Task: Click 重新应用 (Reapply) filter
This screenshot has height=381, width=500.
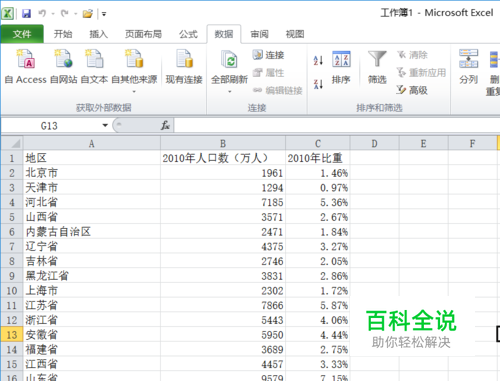Action: click(421, 72)
